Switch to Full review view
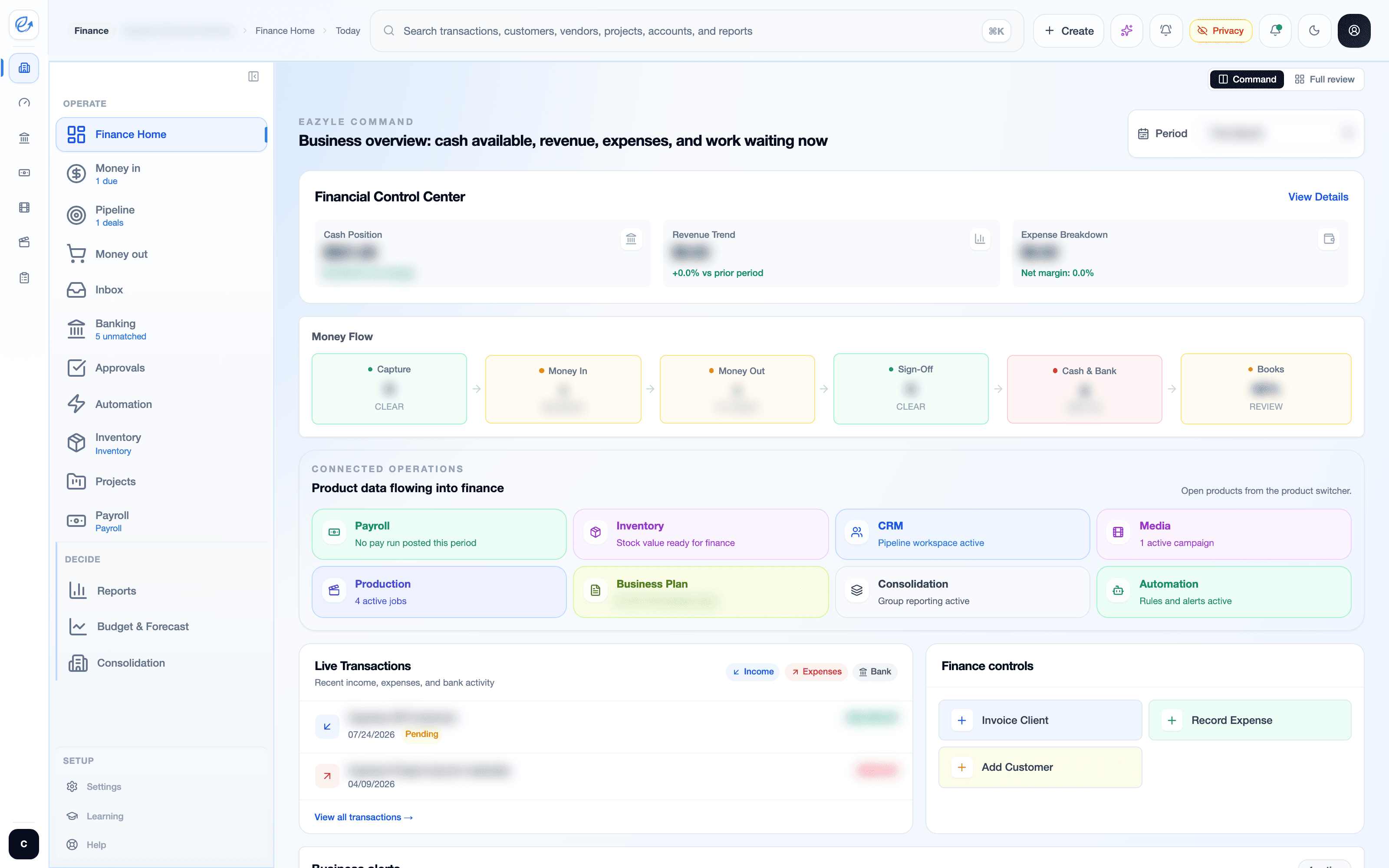Screen dimensions: 1389x868 click(x=1324, y=79)
